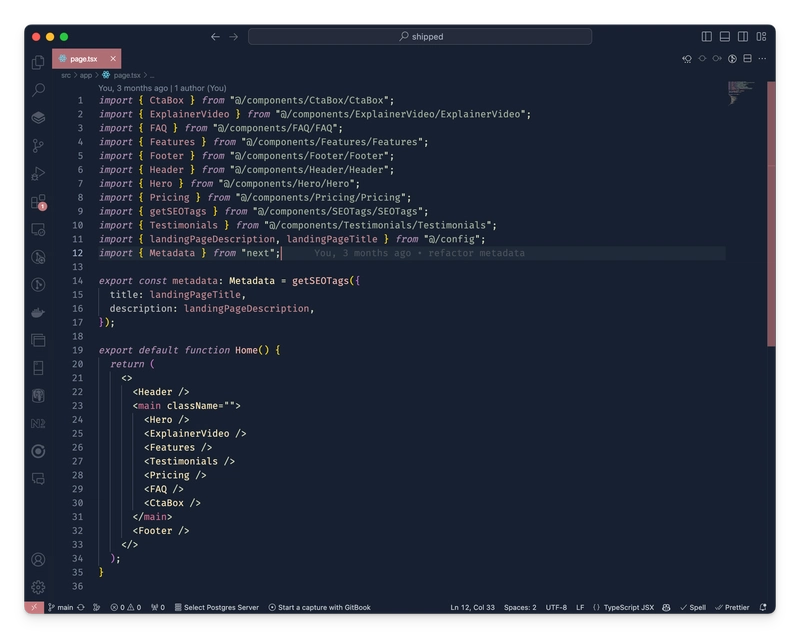Switch branch via 'main' in status bar

(61, 607)
